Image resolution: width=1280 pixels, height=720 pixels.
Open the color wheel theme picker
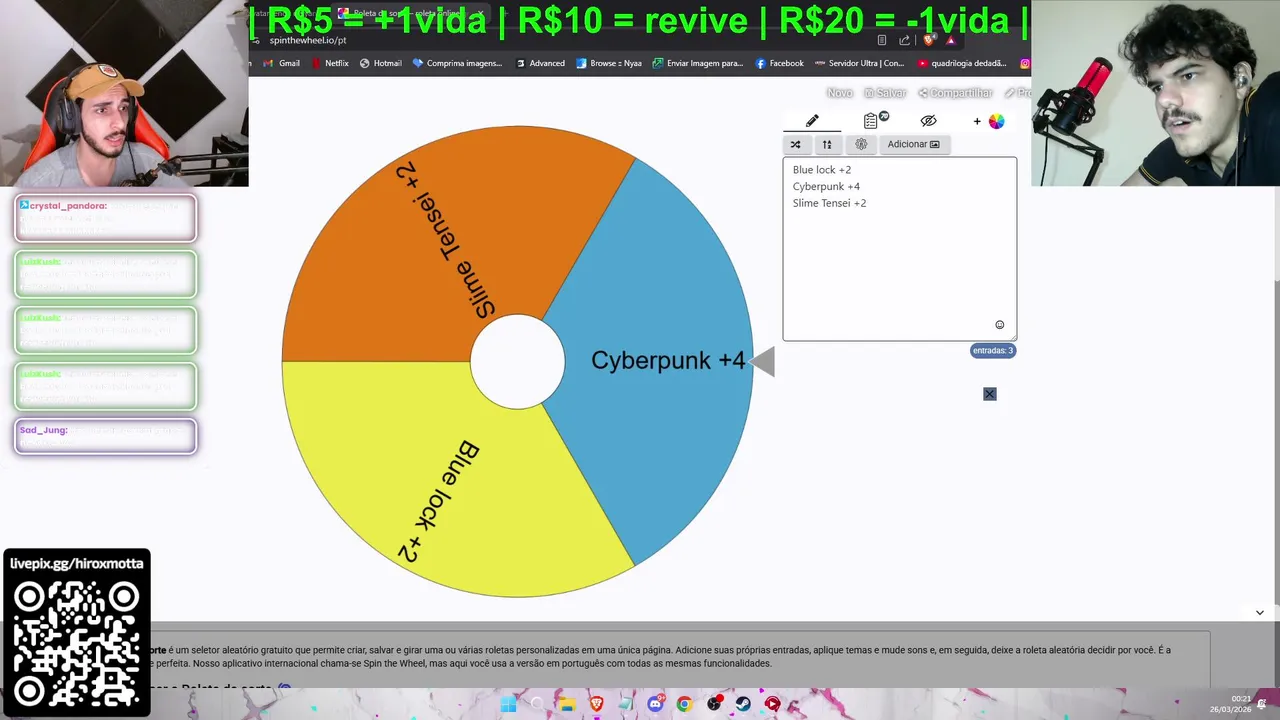pos(996,121)
